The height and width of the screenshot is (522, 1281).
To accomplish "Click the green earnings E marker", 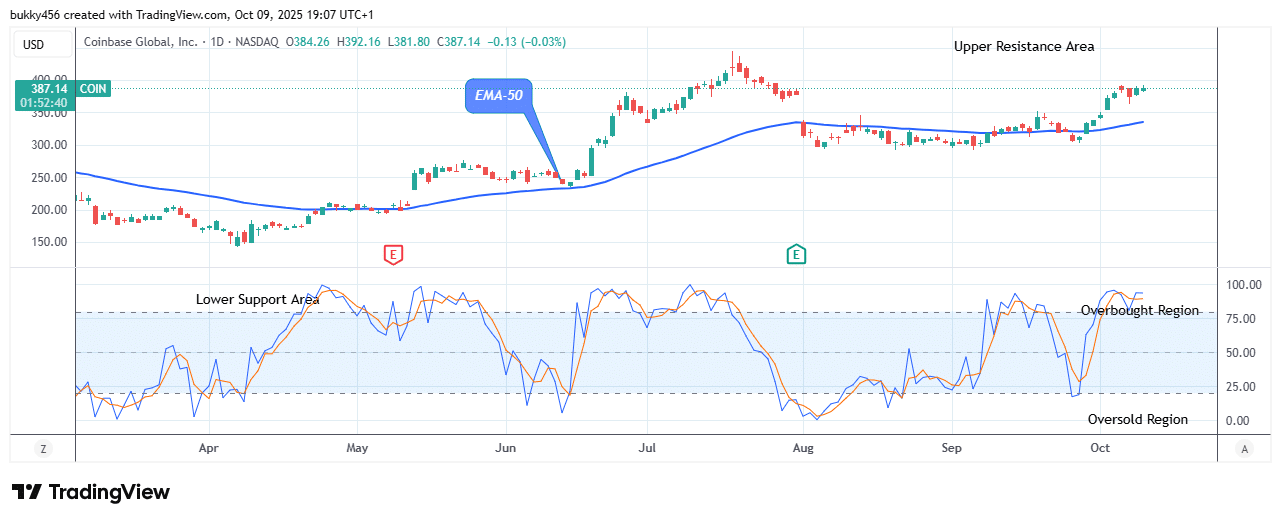I will click(x=796, y=255).
